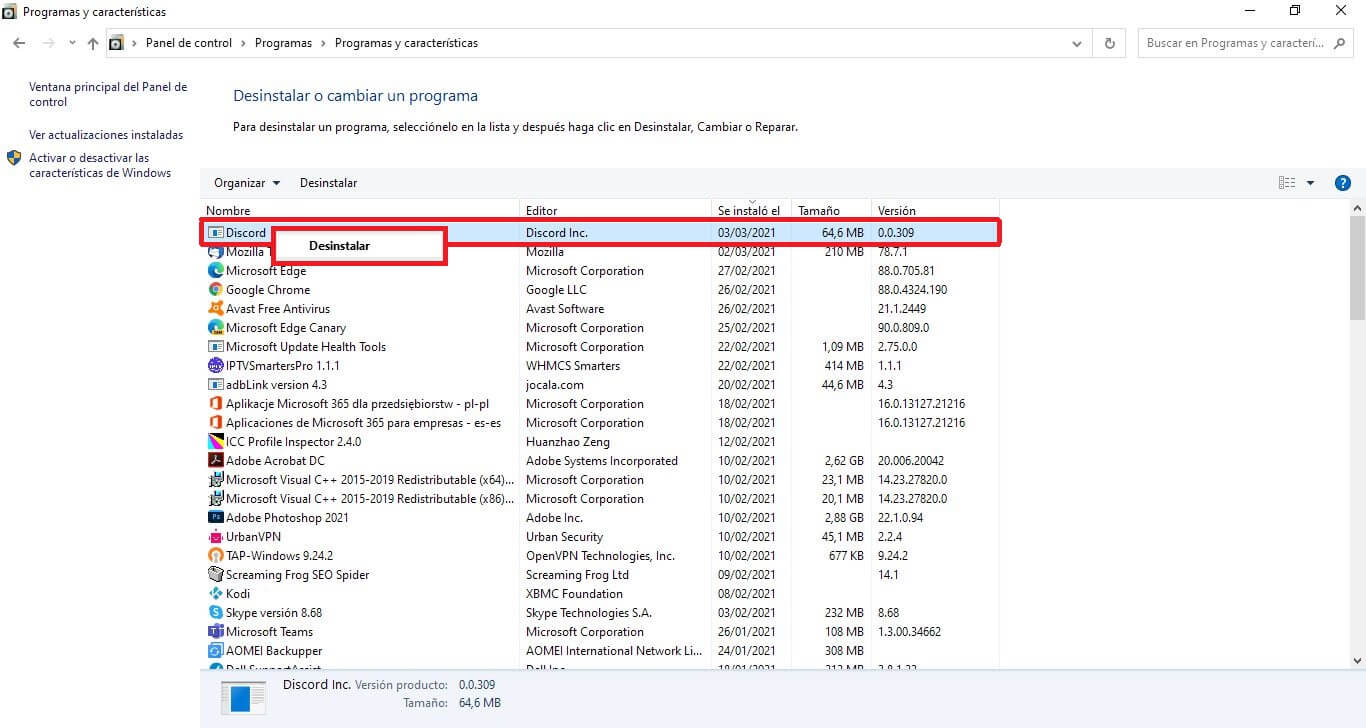Open Ver actualizaciones instaladas link
The image size is (1366, 728).
pyautogui.click(x=106, y=135)
